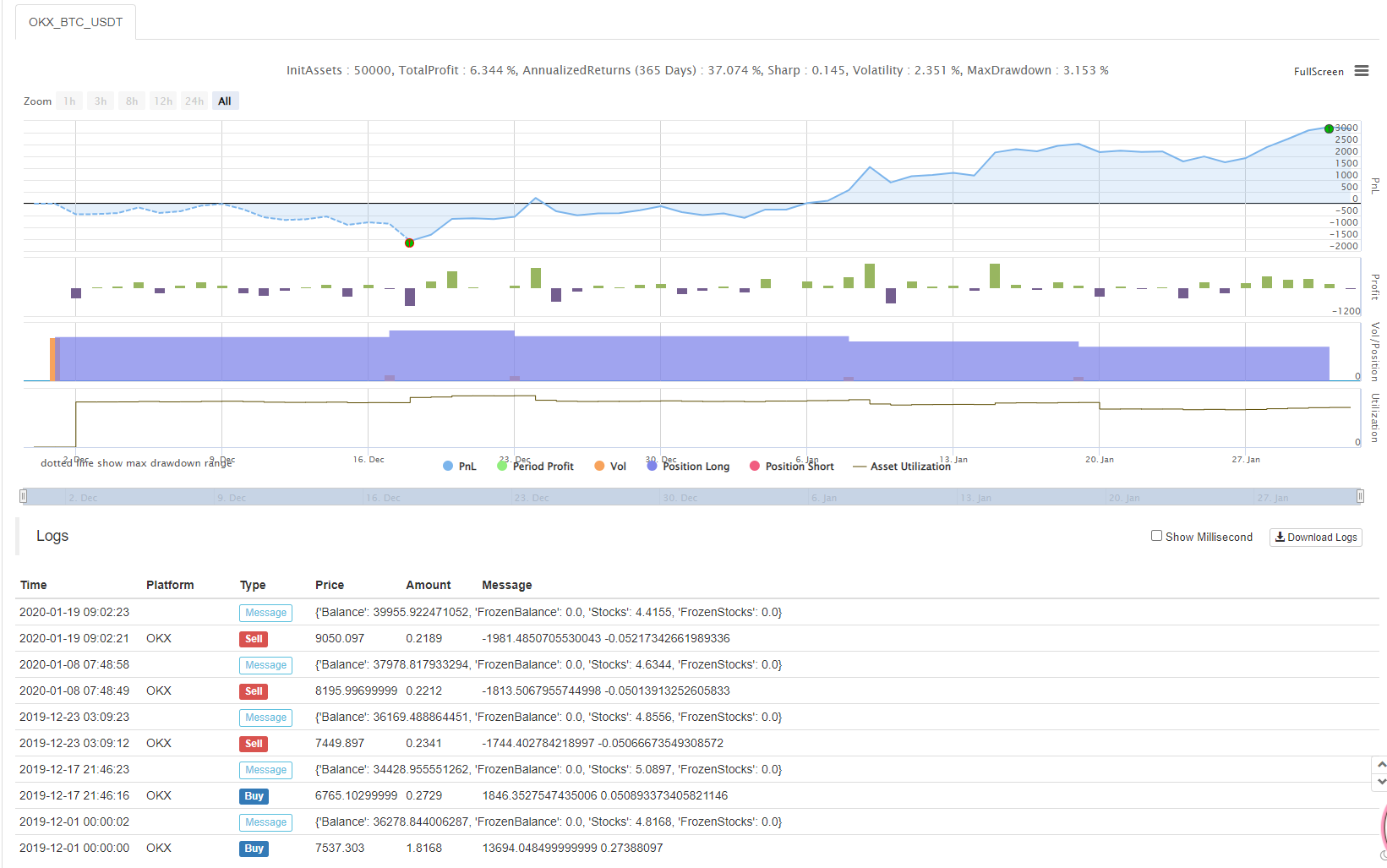Click the Sell badge at 2019-12-23 03:09:12

[254, 744]
